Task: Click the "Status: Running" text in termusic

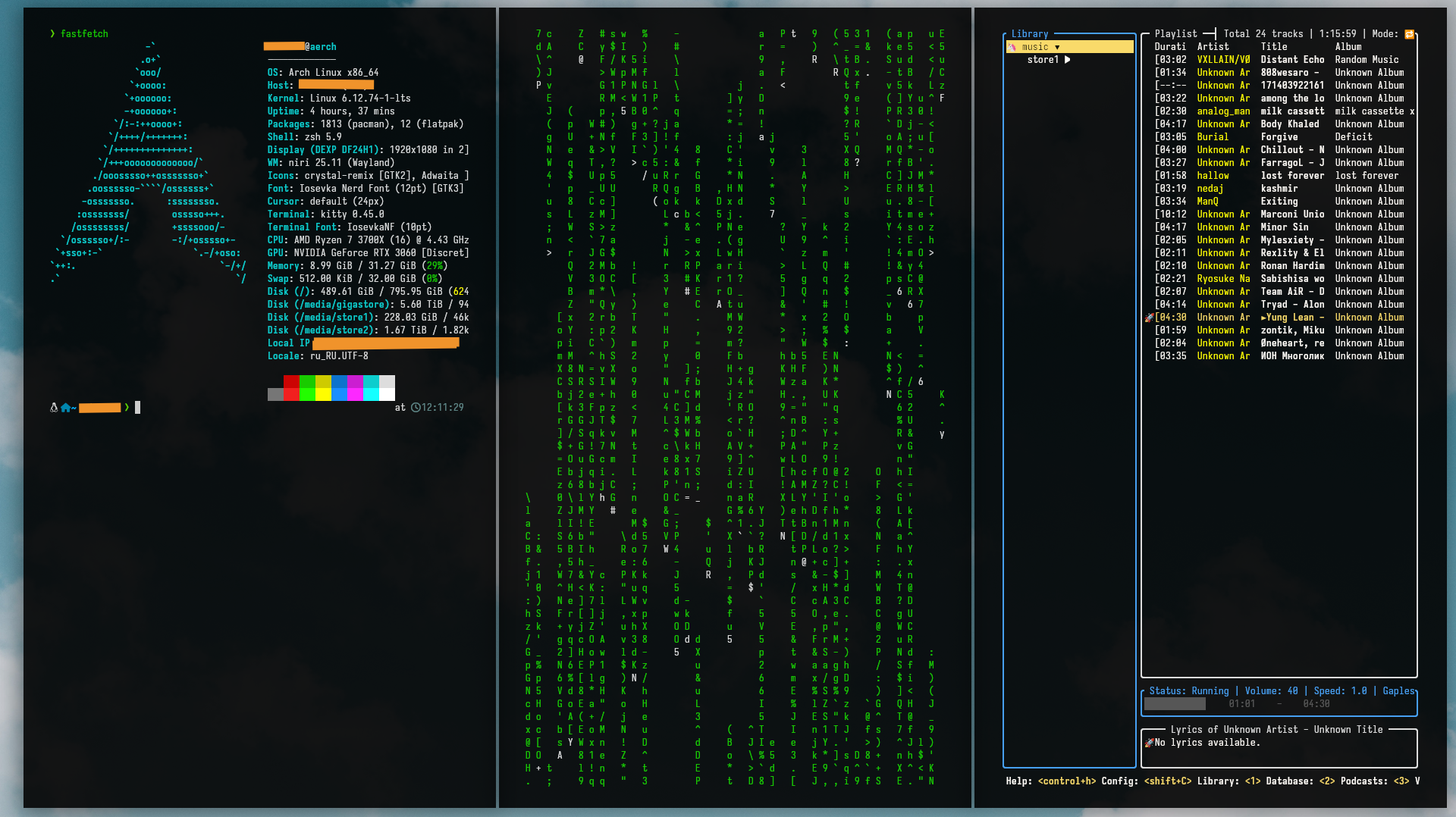Action: click(x=1188, y=691)
